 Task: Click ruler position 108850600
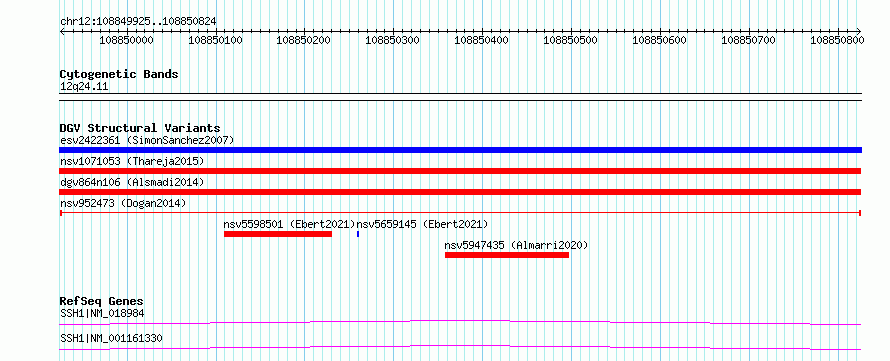[x=660, y=40]
